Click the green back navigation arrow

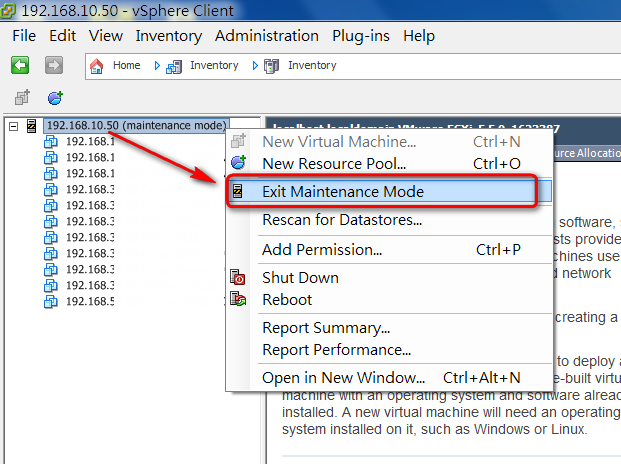click(x=20, y=66)
